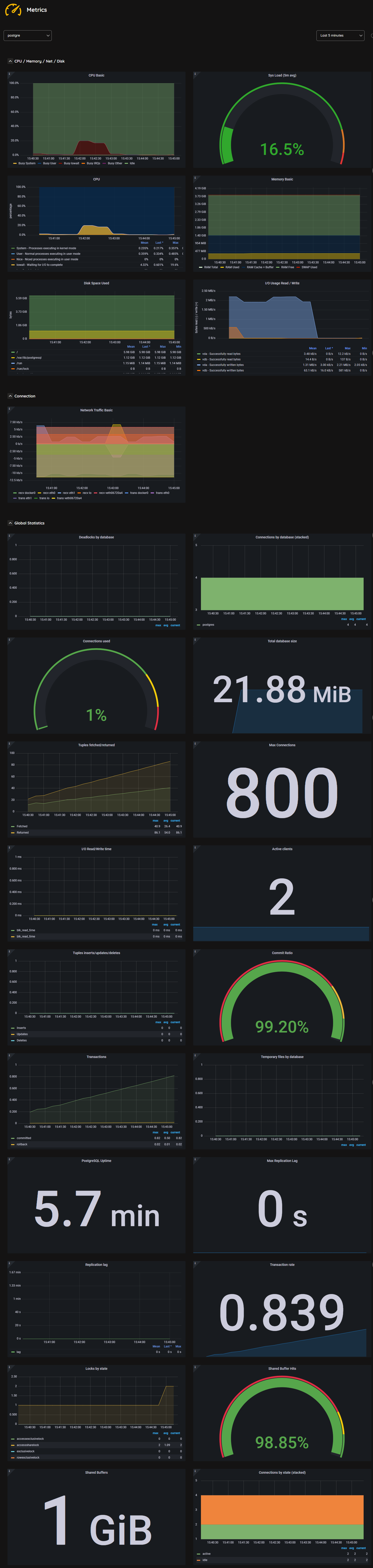The height and width of the screenshot is (1568, 373).
Task: Open info icon on Active clients panel
Action: click(x=195, y=848)
